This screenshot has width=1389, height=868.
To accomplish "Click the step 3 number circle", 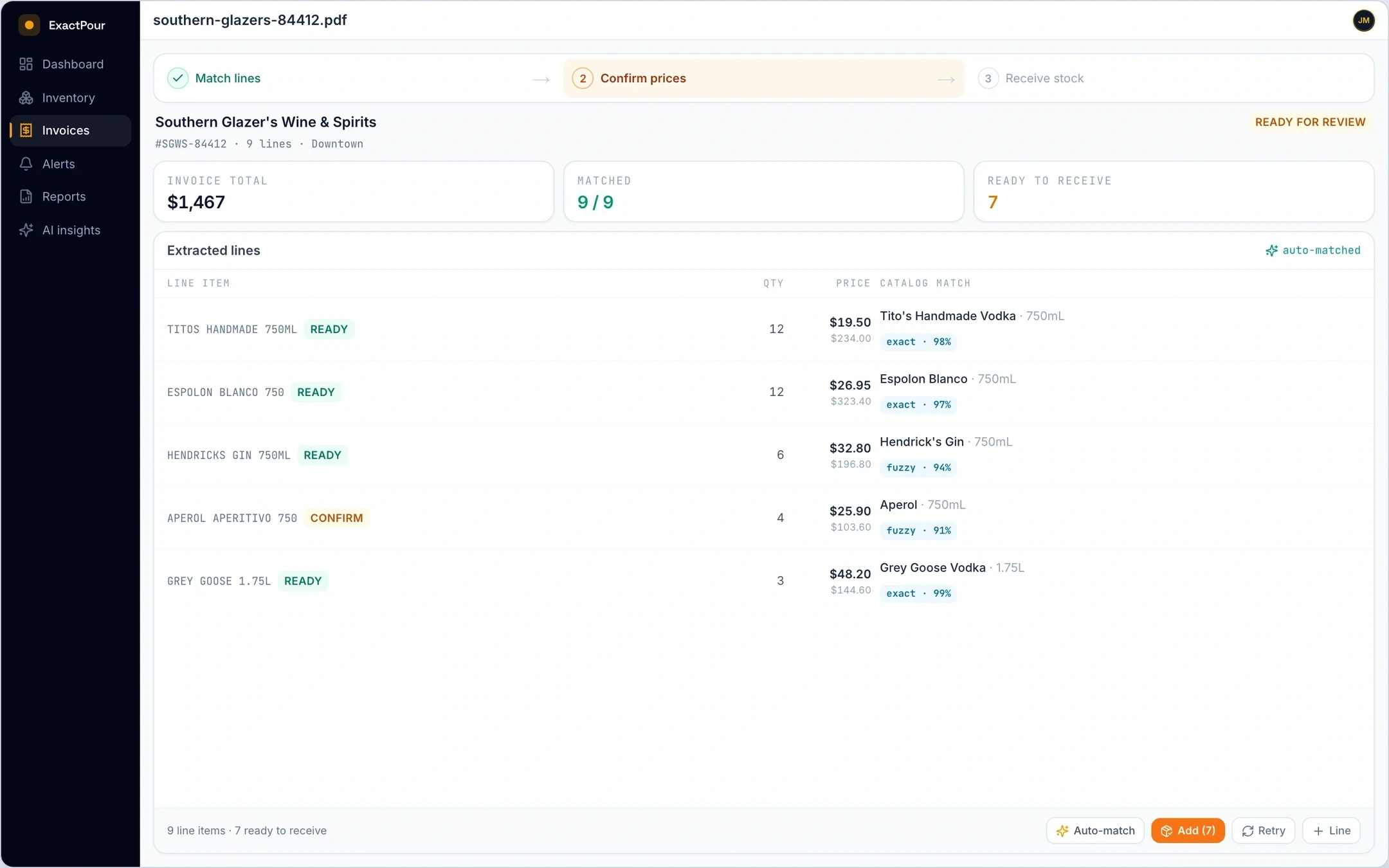I will coord(988,78).
